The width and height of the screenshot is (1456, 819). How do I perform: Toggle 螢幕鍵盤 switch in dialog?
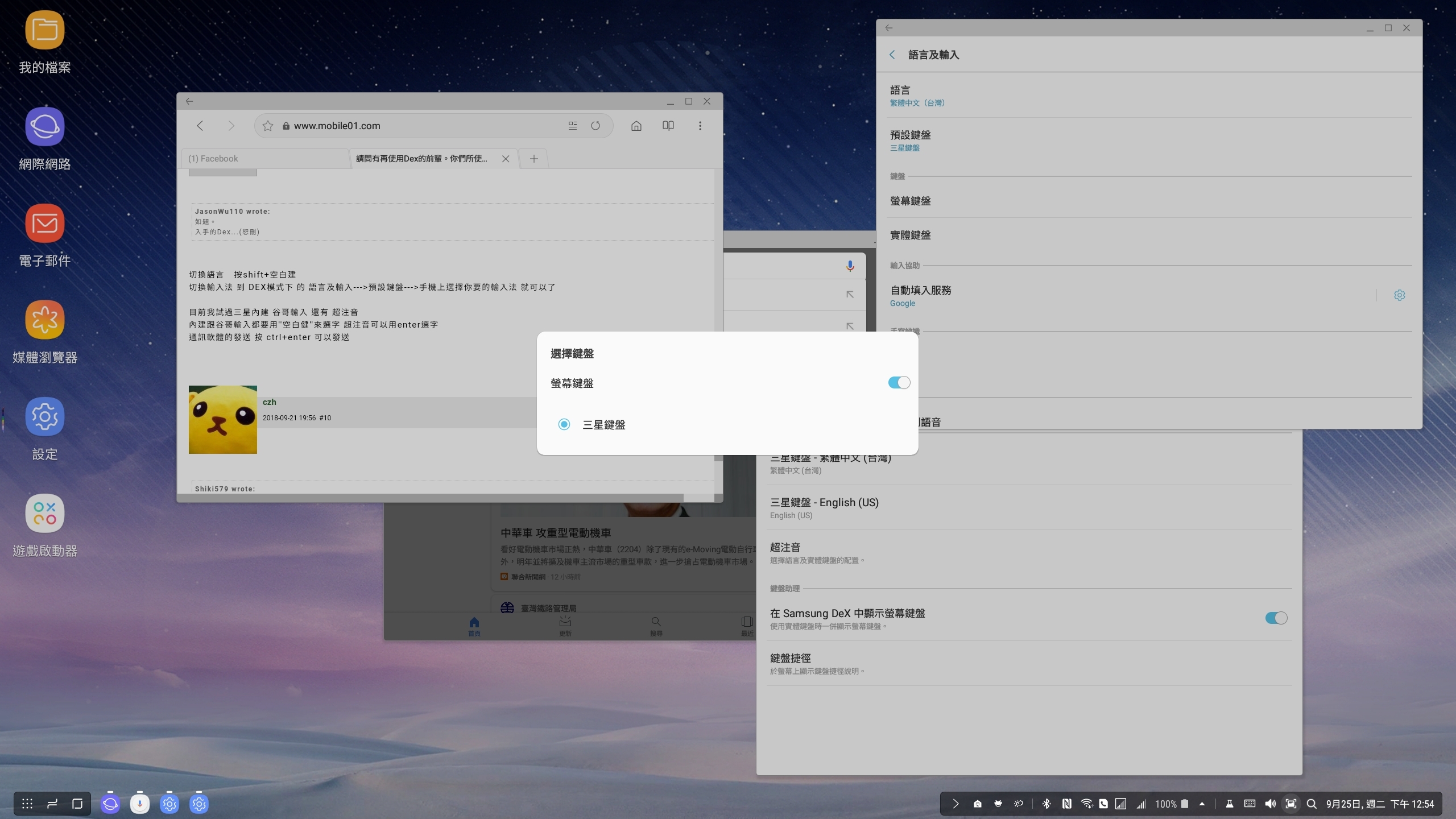point(899,383)
